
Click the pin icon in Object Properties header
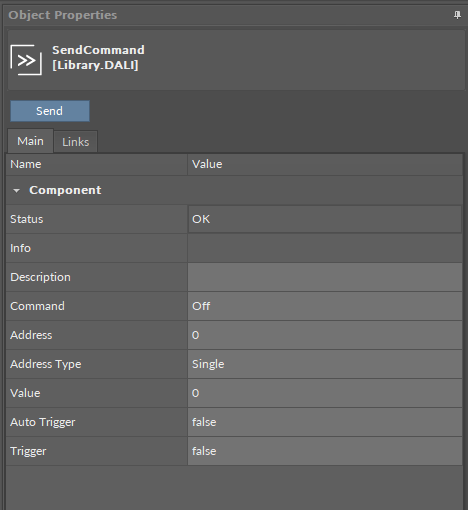click(x=457, y=15)
